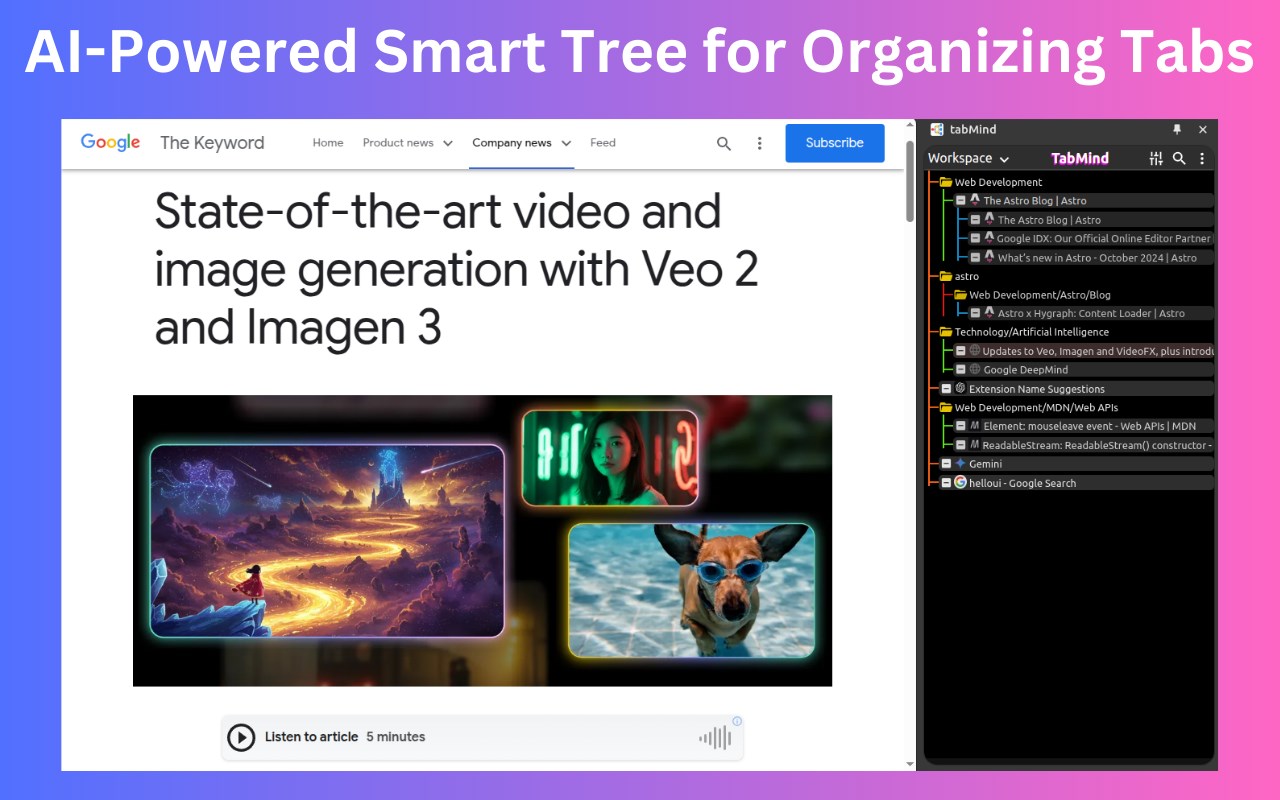This screenshot has width=1280, height=800.
Task: Collapse the Astro x Hygraph minus box
Action: (975, 313)
